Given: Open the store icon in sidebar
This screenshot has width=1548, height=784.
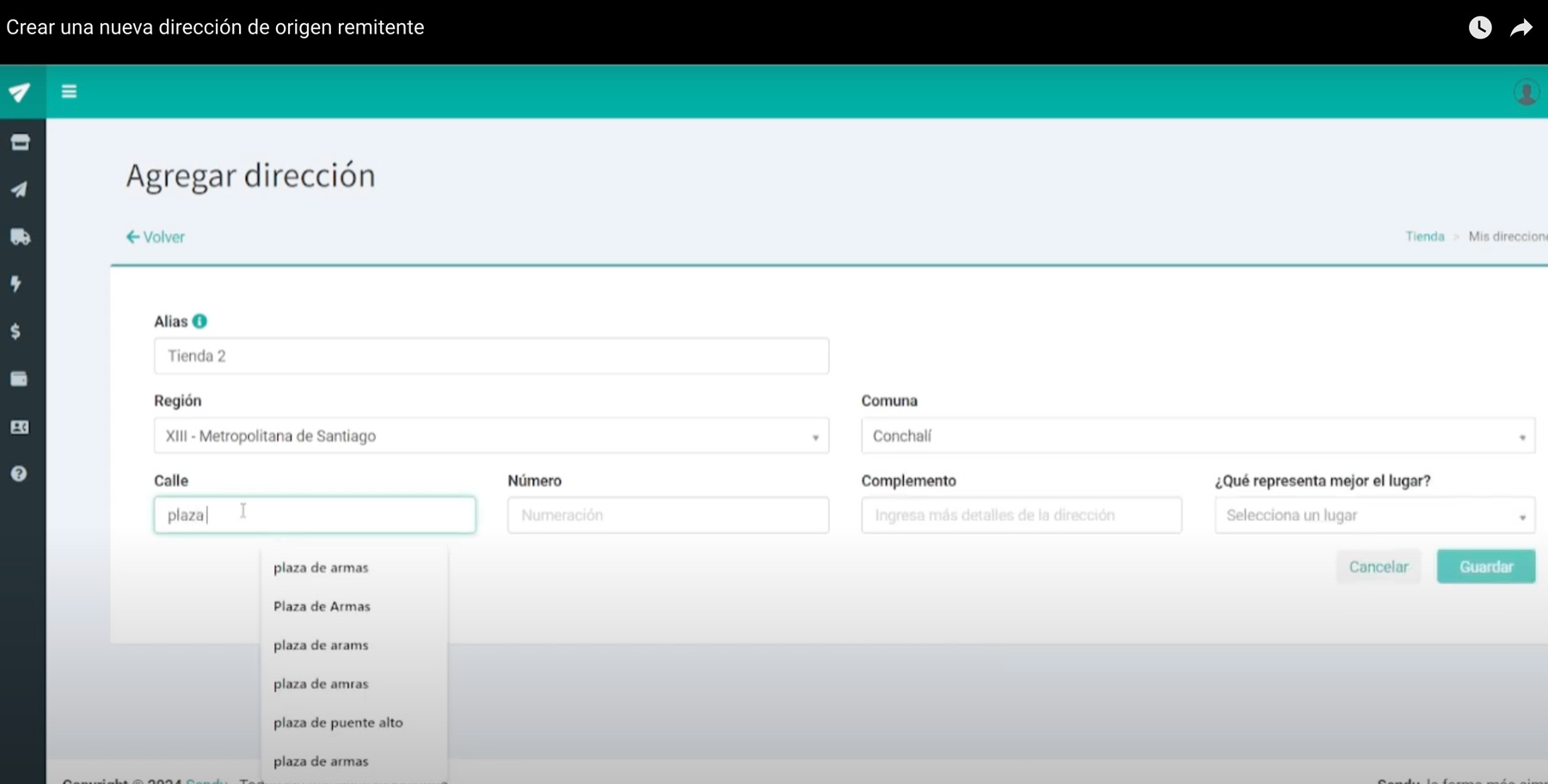Looking at the screenshot, I should pos(20,143).
